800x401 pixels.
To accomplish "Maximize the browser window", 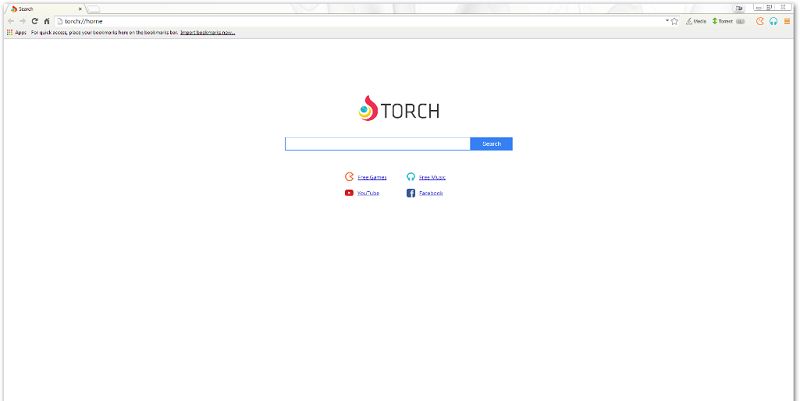I will (770, 7).
